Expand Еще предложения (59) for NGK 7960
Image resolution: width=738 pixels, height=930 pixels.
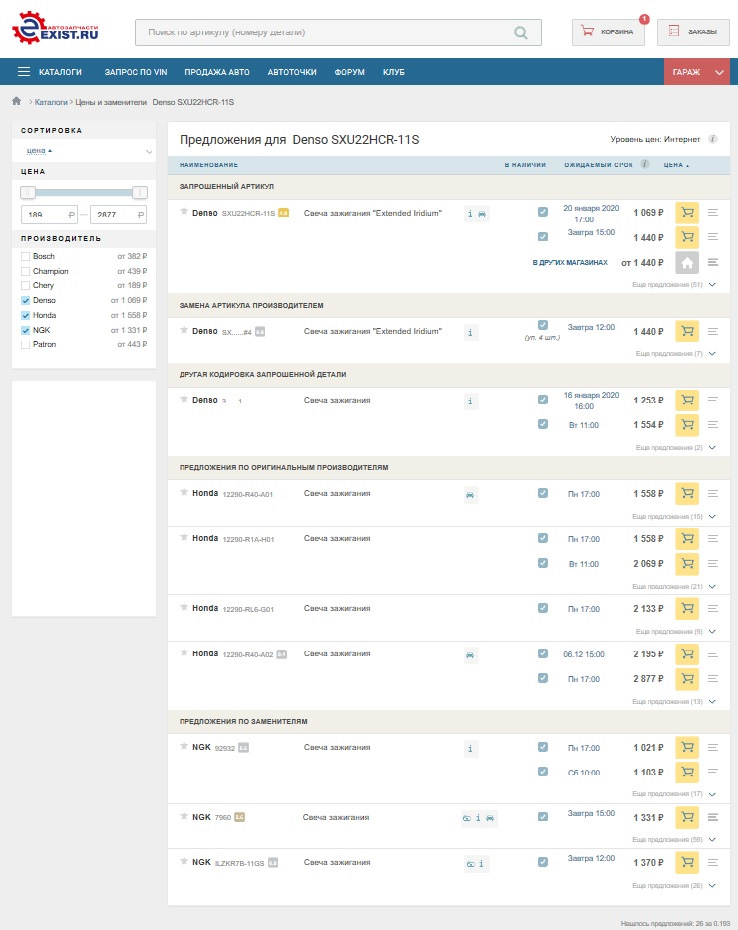pyautogui.click(x=674, y=839)
